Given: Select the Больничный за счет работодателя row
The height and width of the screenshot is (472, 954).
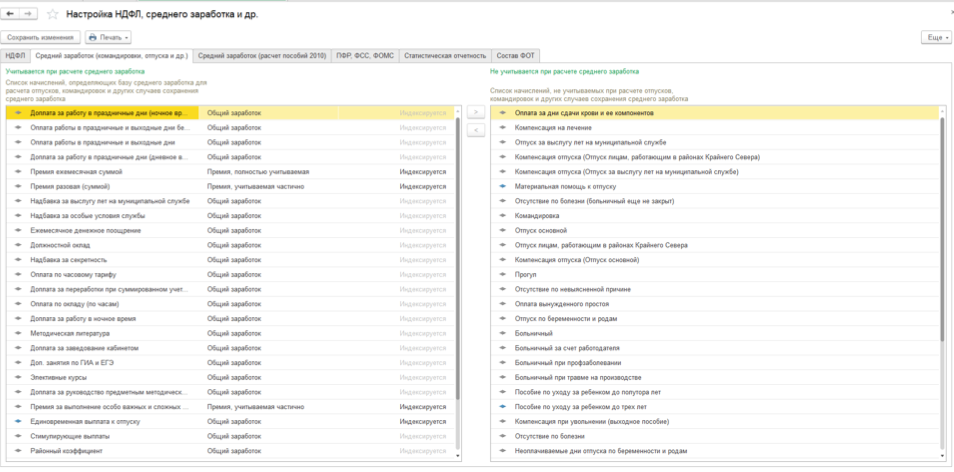Looking at the screenshot, I should [x=716, y=348].
